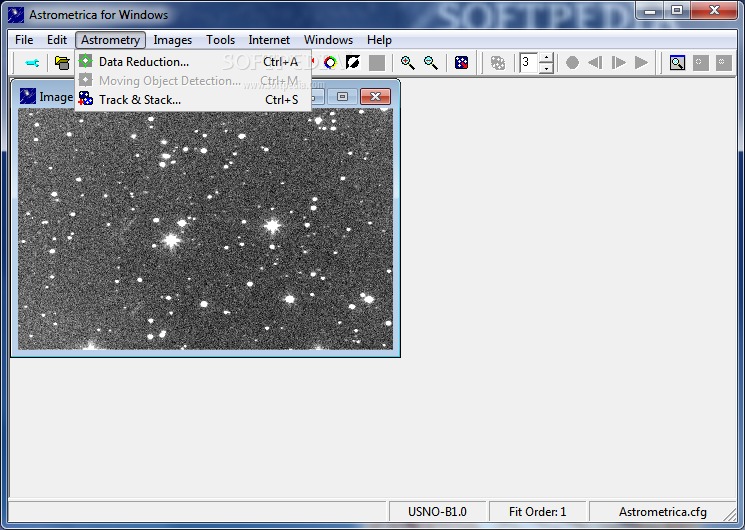Click the settings icon at toolbar's left end
The width and height of the screenshot is (745, 530).
[x=32, y=63]
